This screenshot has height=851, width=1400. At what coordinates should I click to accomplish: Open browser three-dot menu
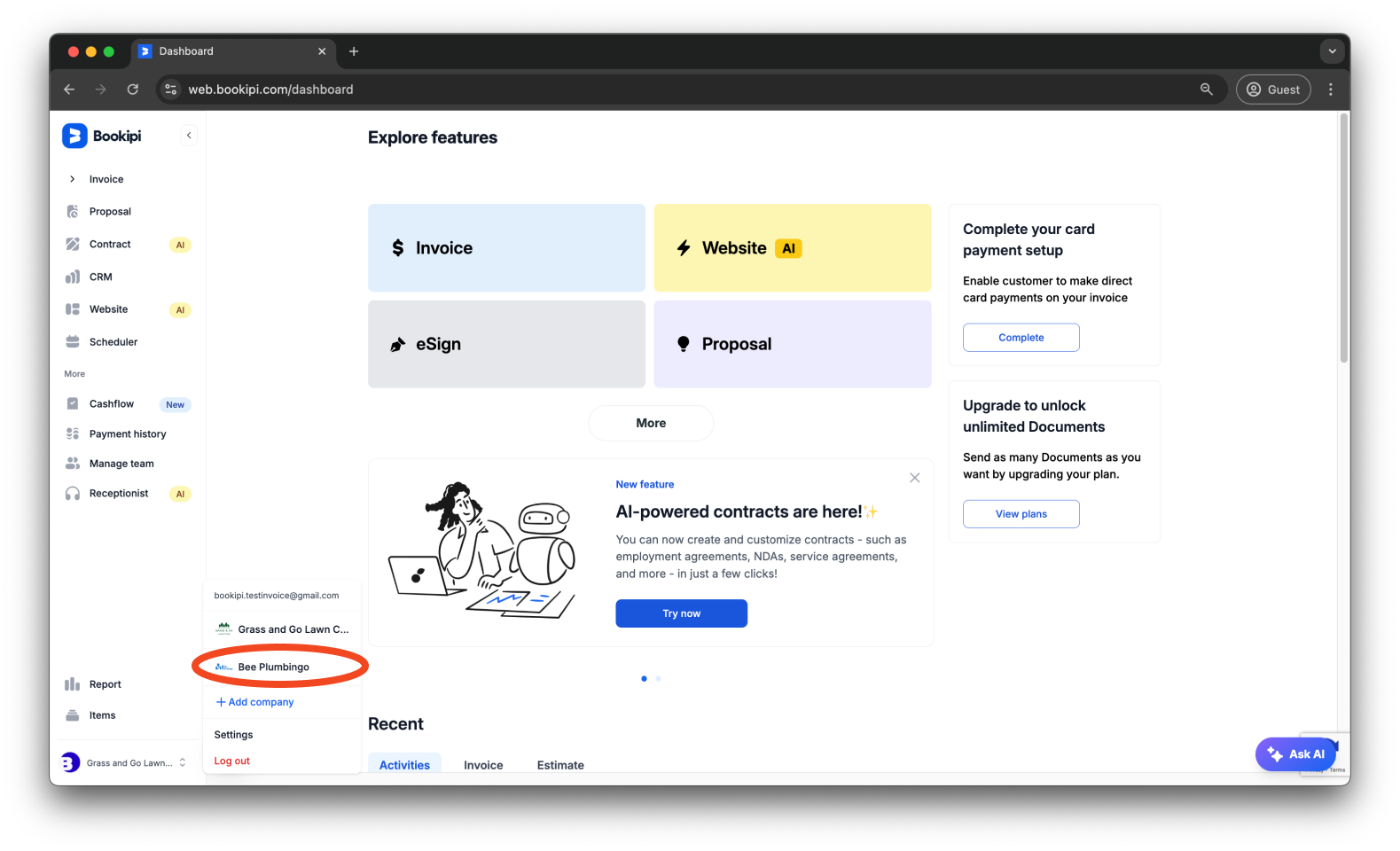[x=1331, y=90]
